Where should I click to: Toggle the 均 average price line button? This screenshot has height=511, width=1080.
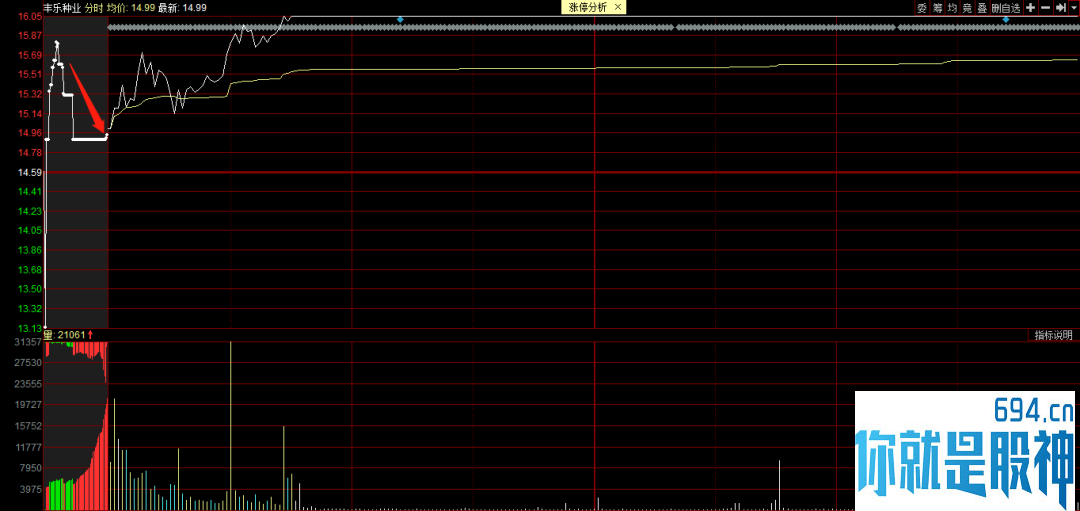(952, 8)
